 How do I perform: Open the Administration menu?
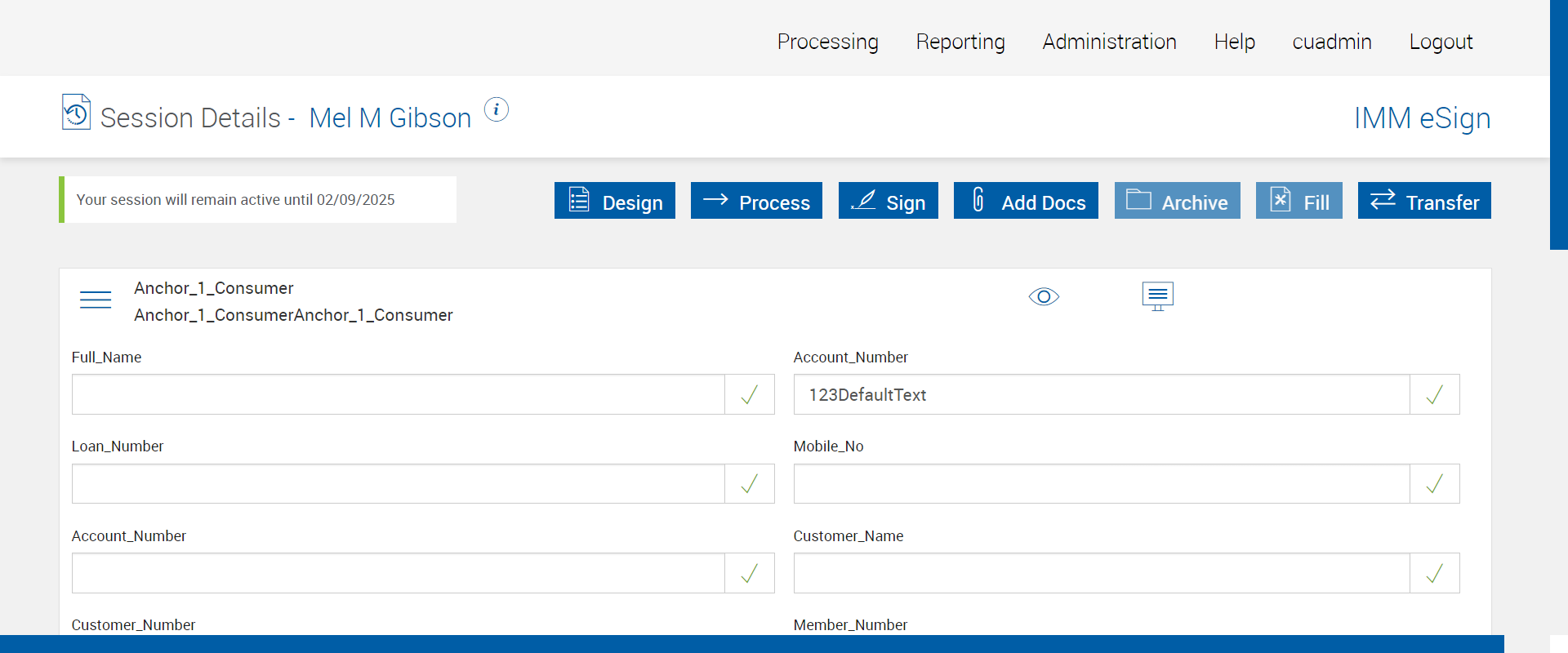[1109, 42]
